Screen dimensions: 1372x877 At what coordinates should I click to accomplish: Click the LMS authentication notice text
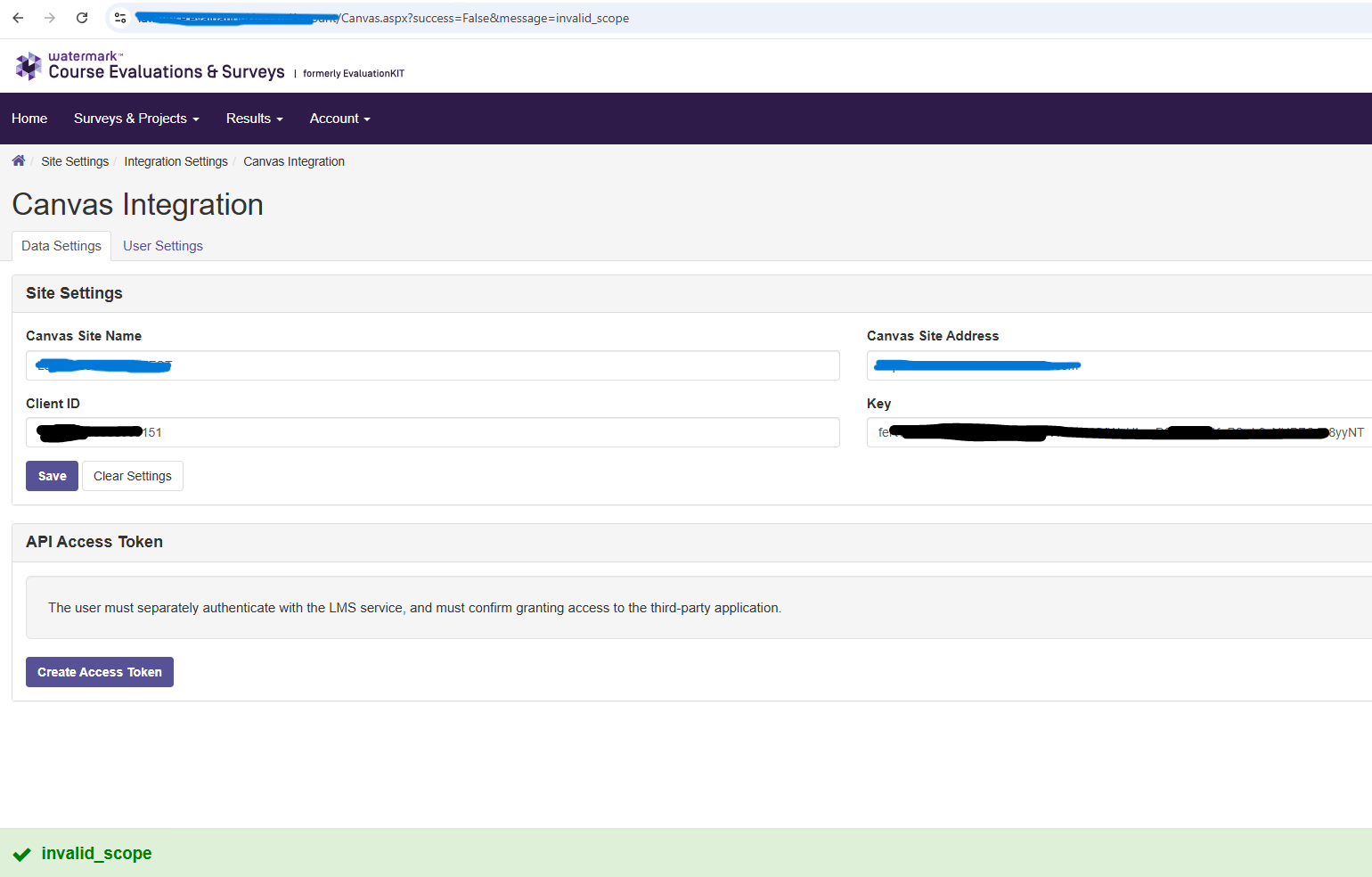[x=414, y=608]
